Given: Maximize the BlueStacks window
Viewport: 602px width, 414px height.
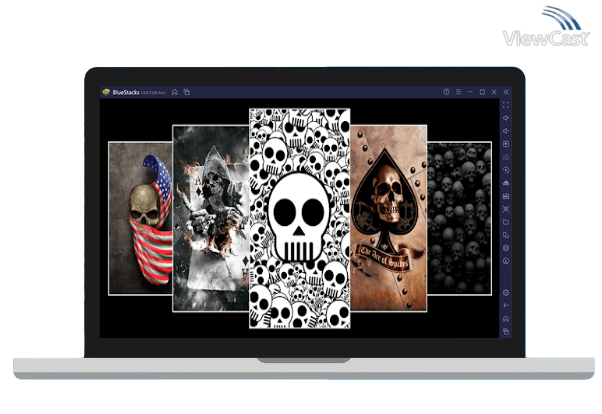Looking at the screenshot, I should click(x=482, y=92).
